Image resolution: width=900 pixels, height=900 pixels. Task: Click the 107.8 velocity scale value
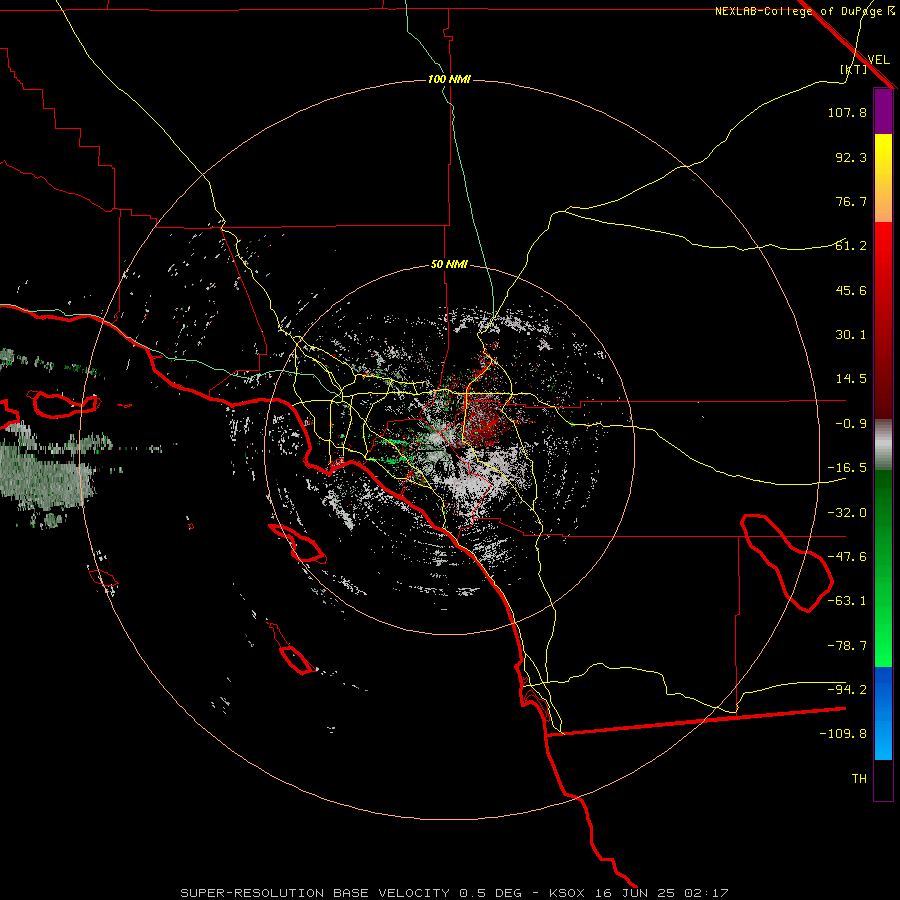tap(847, 112)
